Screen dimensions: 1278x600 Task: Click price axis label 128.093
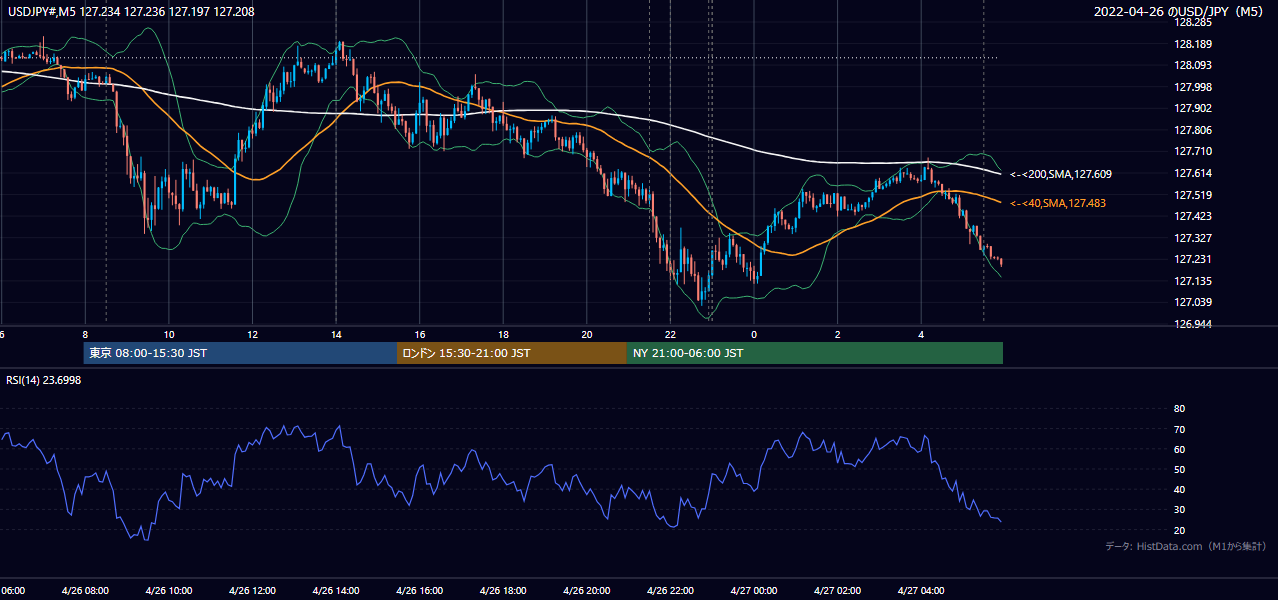point(1192,65)
